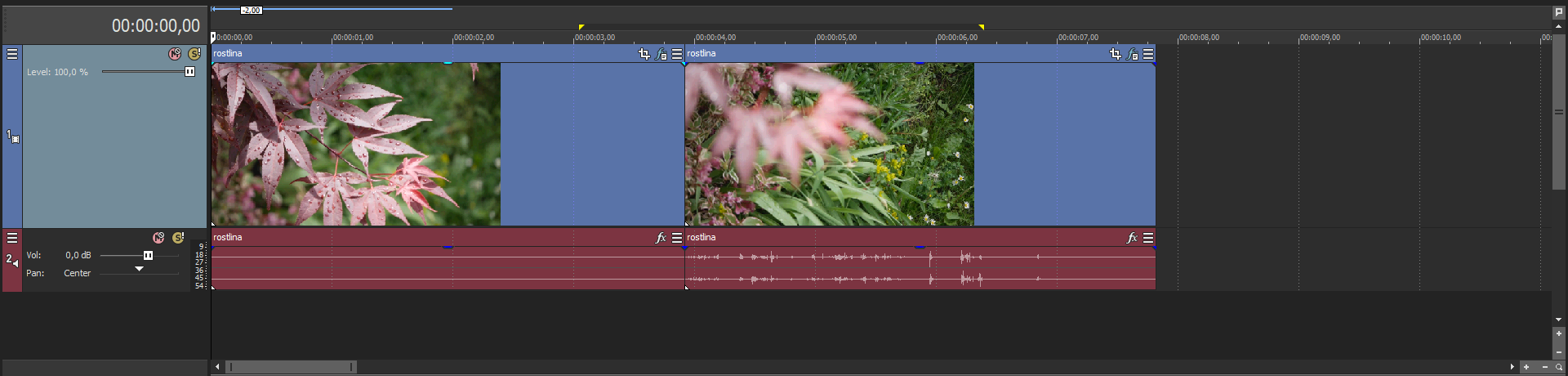Image resolution: width=1568 pixels, height=376 pixels.
Task: Click audio track 2 number icon
Action: point(12,260)
